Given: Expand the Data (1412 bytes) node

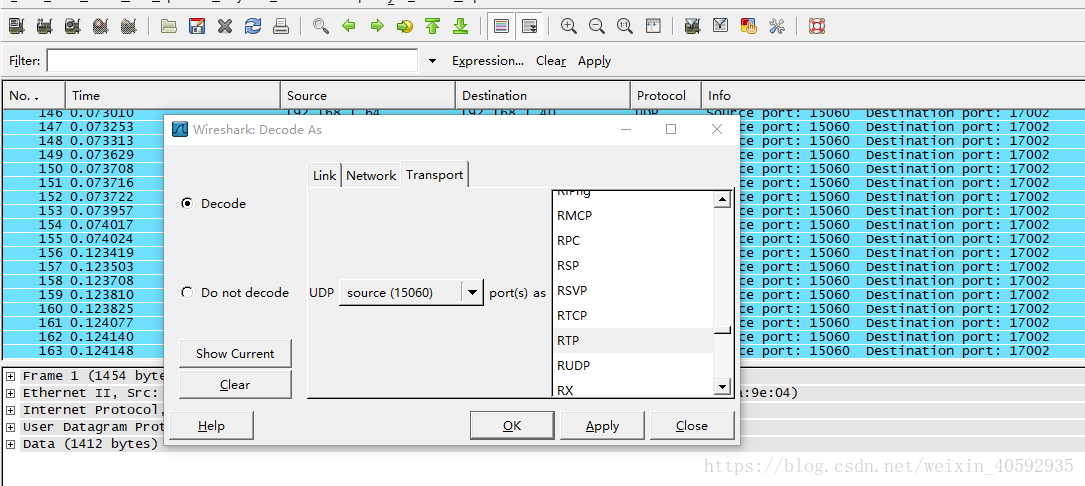Looking at the screenshot, I should point(11,444).
